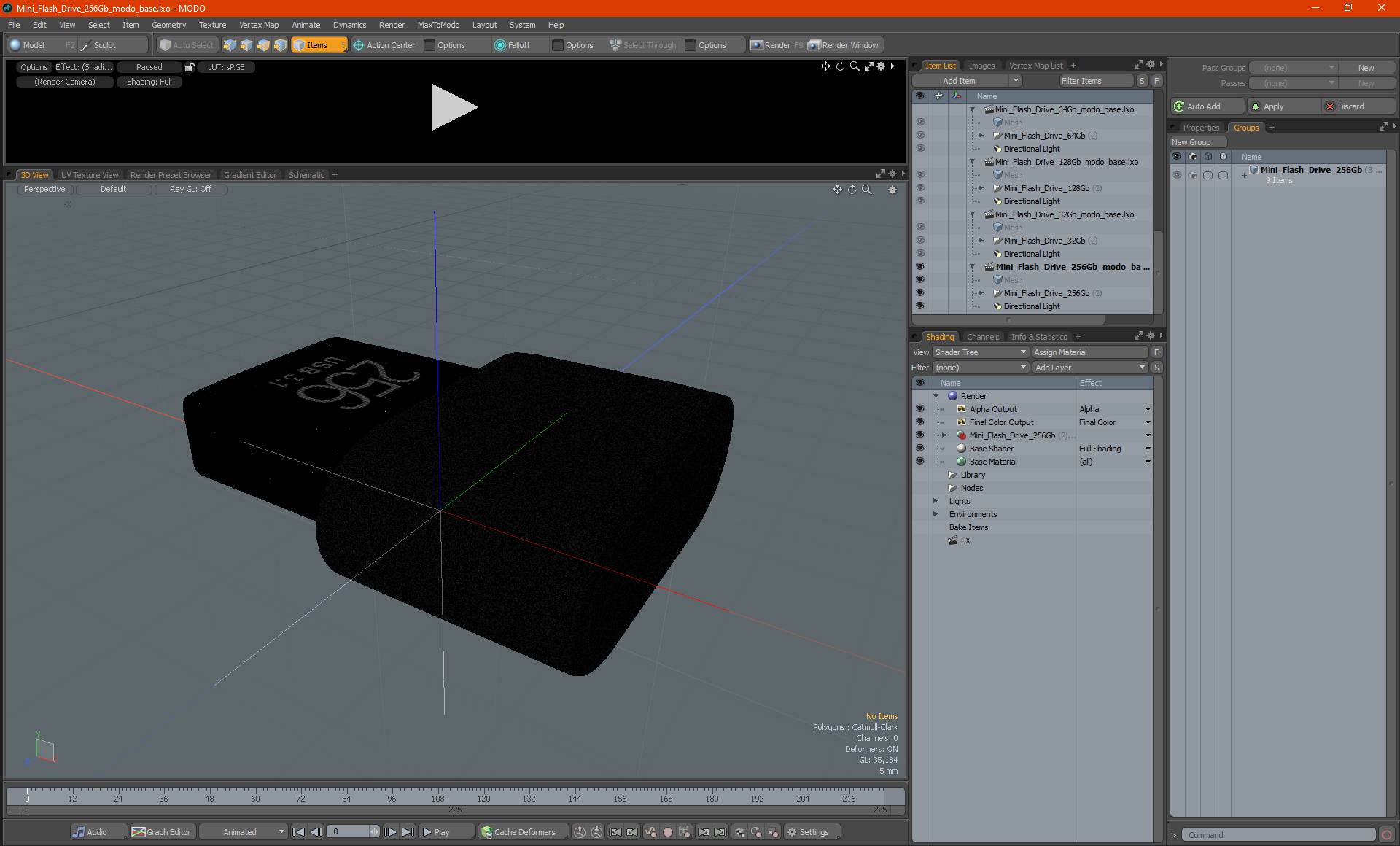Toggle visibility of Base Material layer
The width and height of the screenshot is (1400, 846).
(921, 461)
